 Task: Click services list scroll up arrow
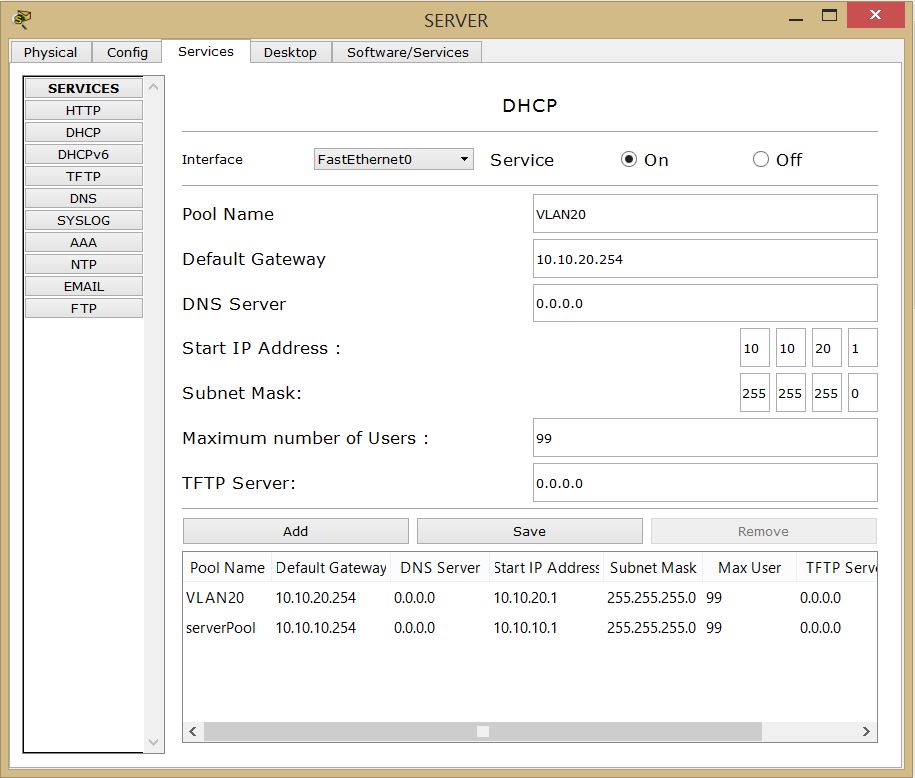click(x=153, y=86)
